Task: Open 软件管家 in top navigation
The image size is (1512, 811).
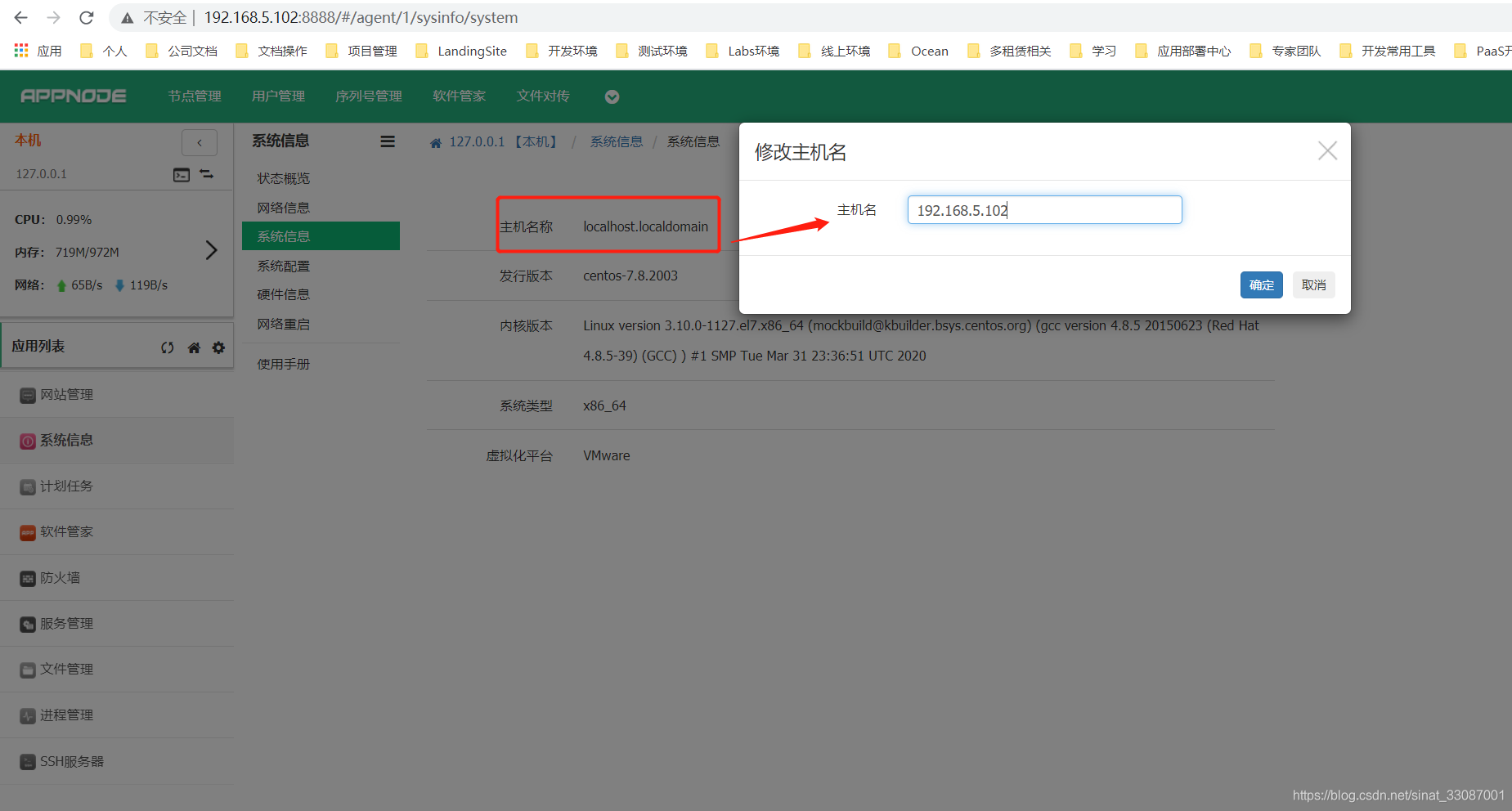Action: pyautogui.click(x=460, y=96)
